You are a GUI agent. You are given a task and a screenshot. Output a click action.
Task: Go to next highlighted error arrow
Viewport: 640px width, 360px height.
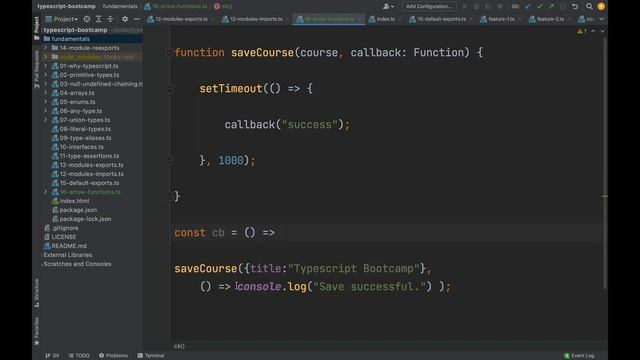(x=602, y=31)
